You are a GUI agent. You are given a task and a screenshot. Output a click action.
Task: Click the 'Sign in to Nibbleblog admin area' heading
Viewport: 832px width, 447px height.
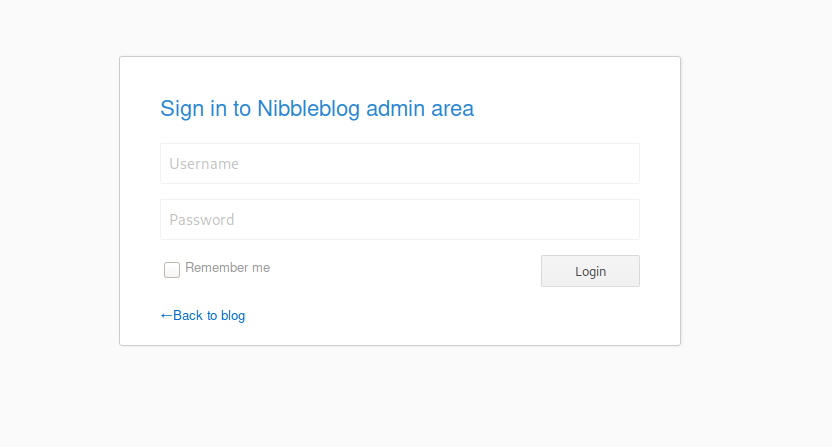pos(317,108)
